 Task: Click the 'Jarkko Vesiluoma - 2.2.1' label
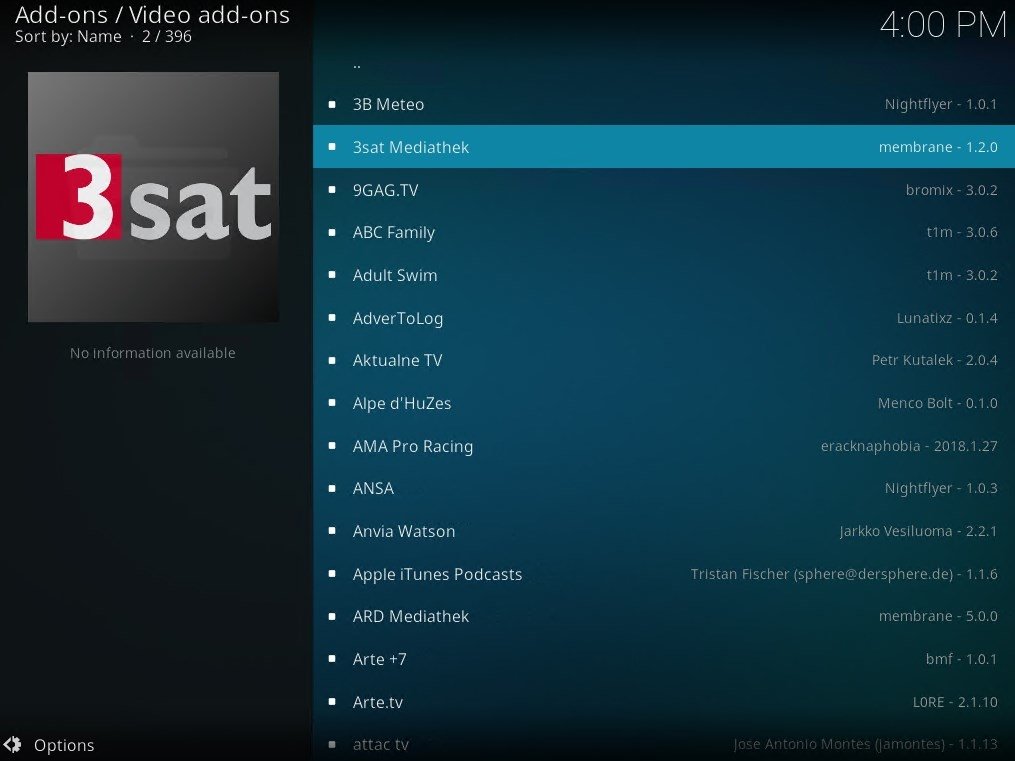tap(919, 531)
